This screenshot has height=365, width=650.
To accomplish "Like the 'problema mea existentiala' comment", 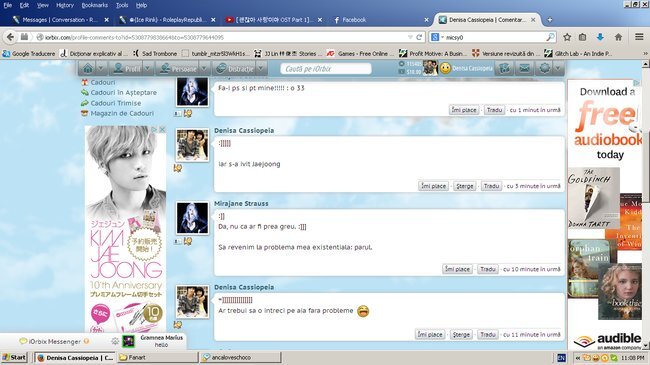I will pyautogui.click(x=457, y=269).
